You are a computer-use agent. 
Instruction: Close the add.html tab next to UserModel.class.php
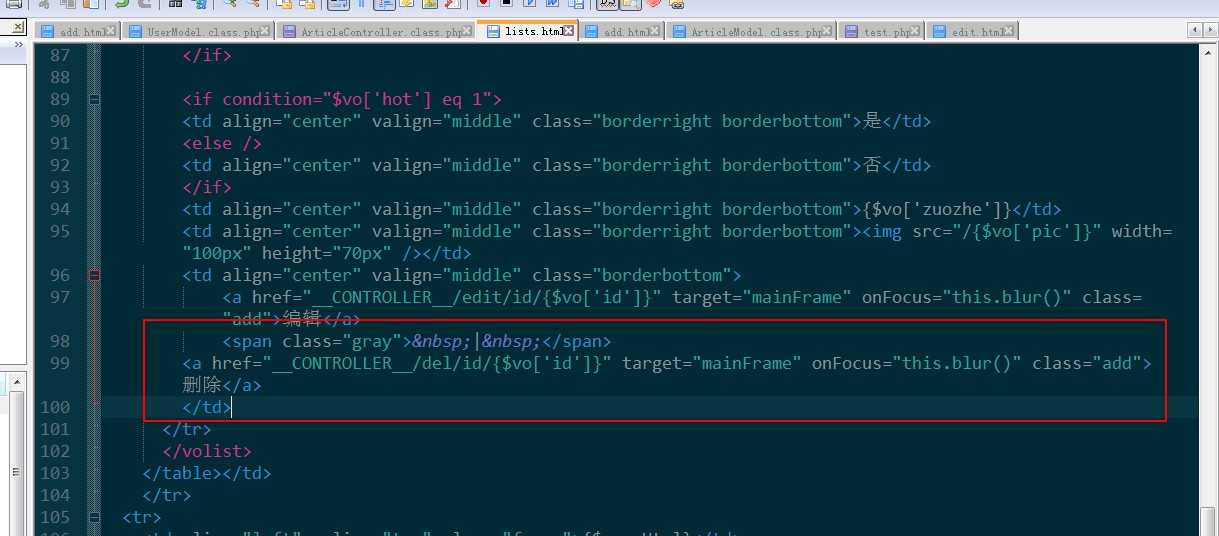tap(112, 32)
